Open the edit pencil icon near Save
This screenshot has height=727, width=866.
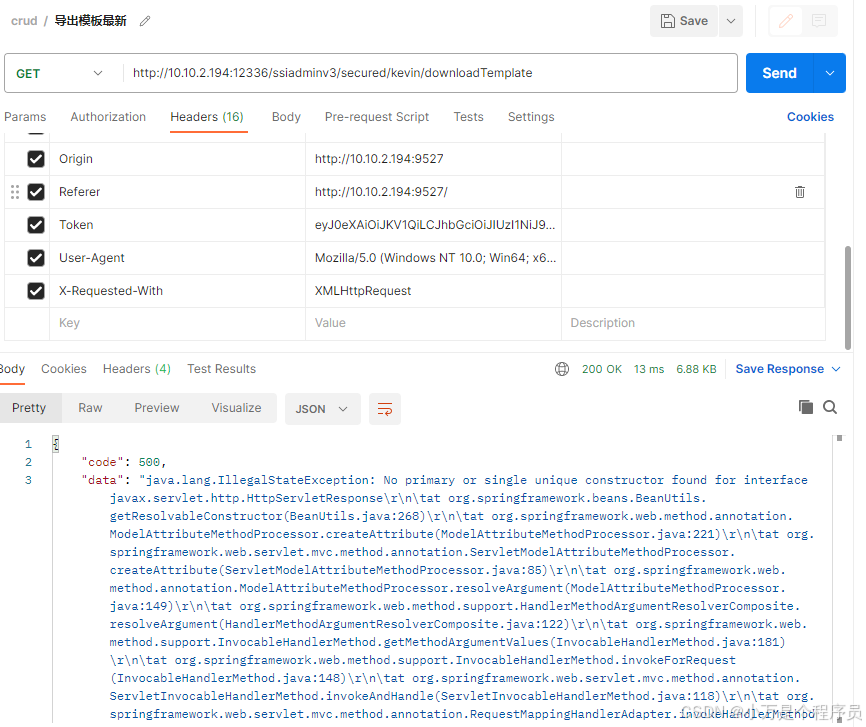click(x=784, y=20)
